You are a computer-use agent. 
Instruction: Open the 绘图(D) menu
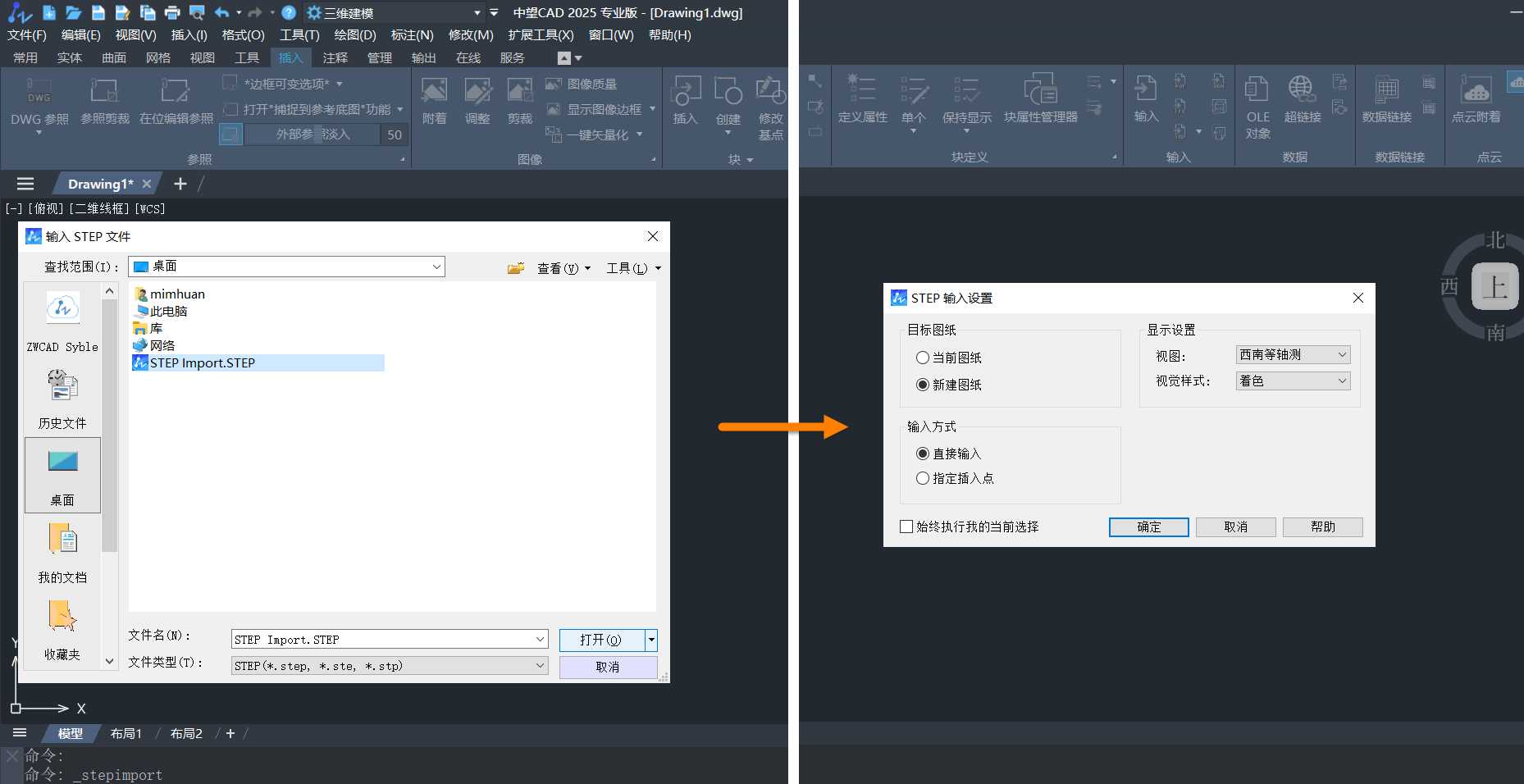click(x=354, y=35)
